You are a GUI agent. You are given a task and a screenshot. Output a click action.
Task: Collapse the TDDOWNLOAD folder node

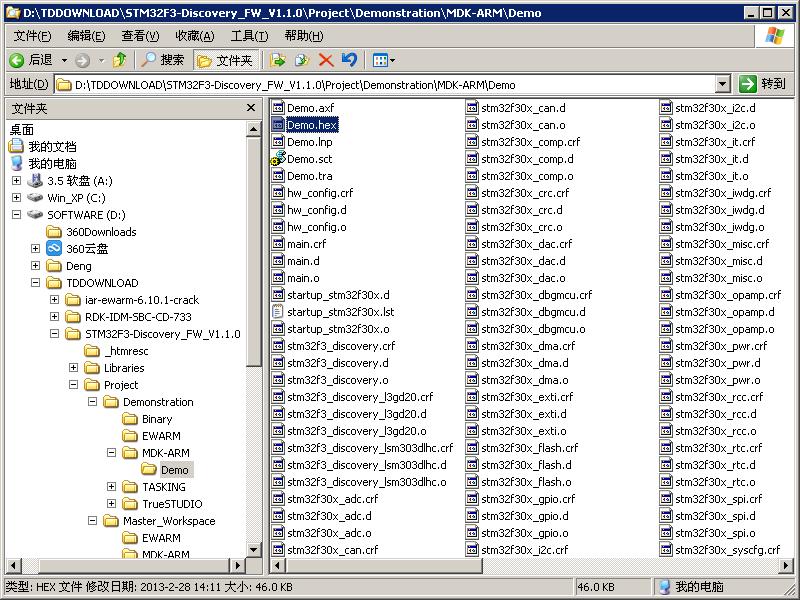[x=35, y=283]
